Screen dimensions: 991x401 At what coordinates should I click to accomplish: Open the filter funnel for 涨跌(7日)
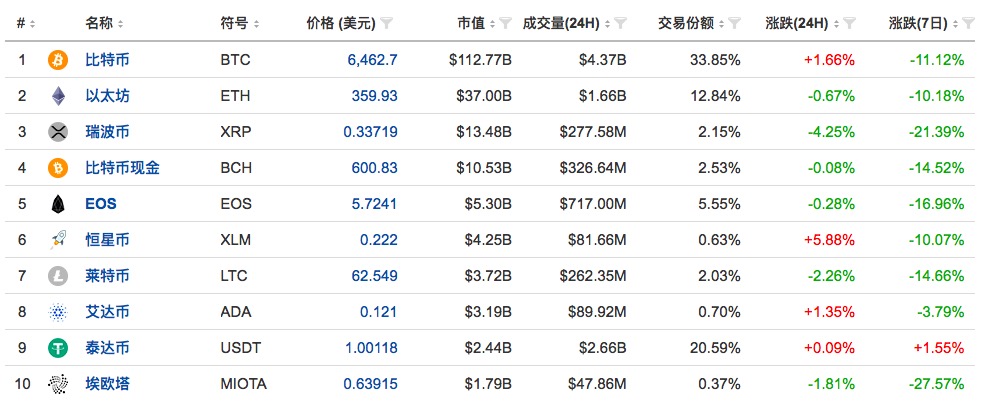[x=968, y=24]
